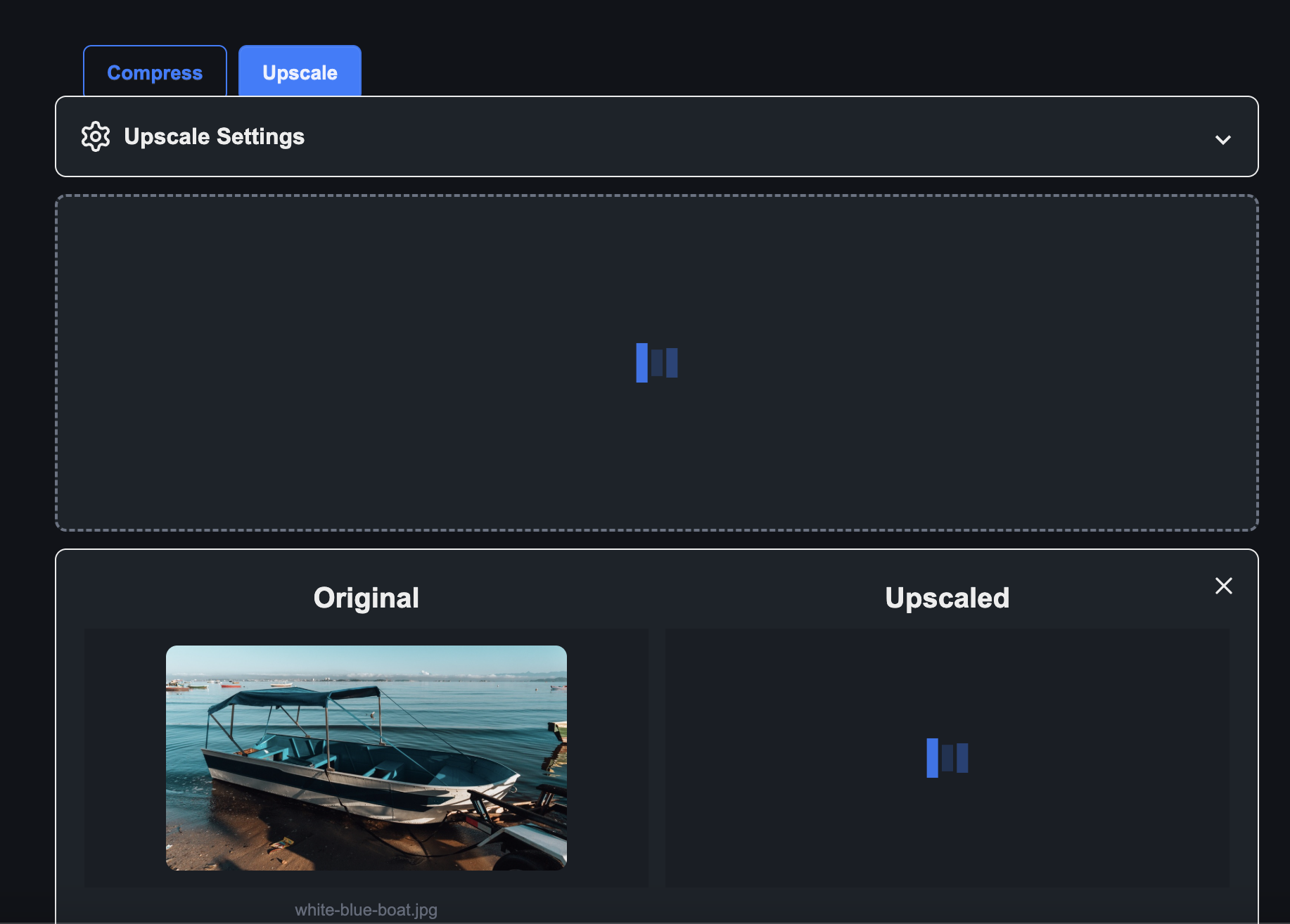Click the Upscaled heading in the comparison
Screen dimensions: 1290x924
[947, 597]
